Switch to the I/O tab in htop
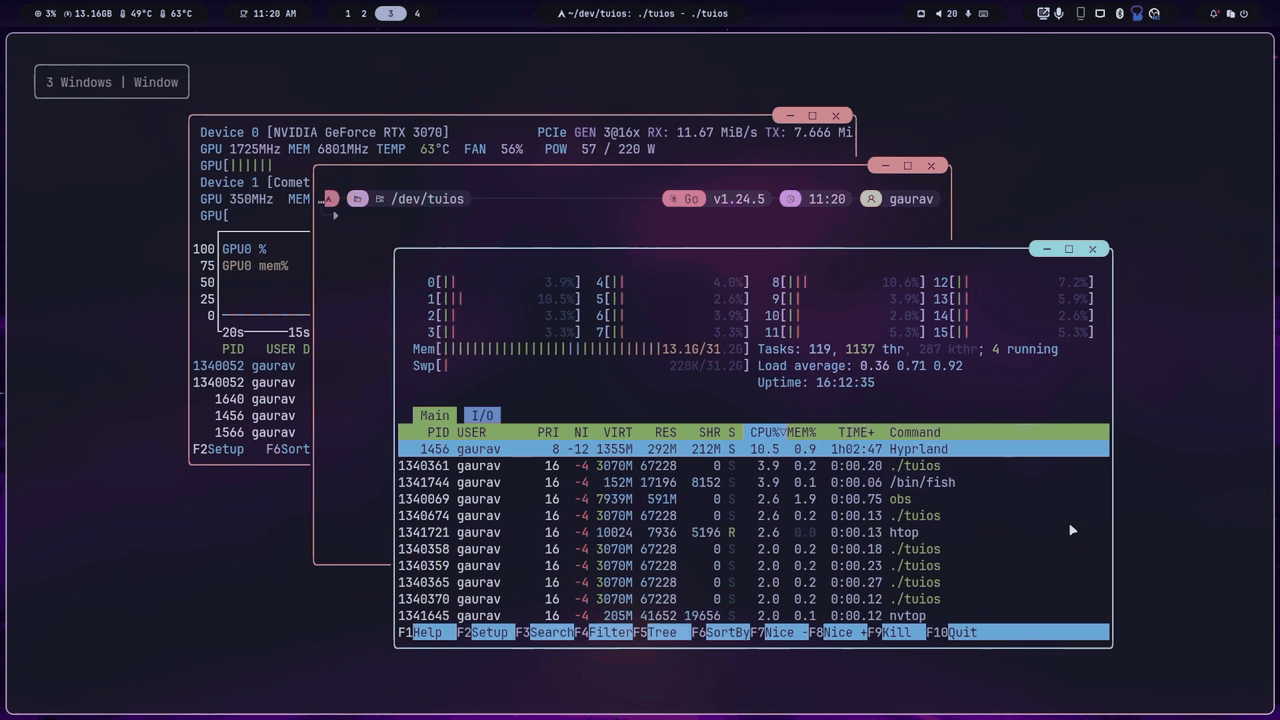Image resolution: width=1280 pixels, height=720 pixels. coord(482,415)
